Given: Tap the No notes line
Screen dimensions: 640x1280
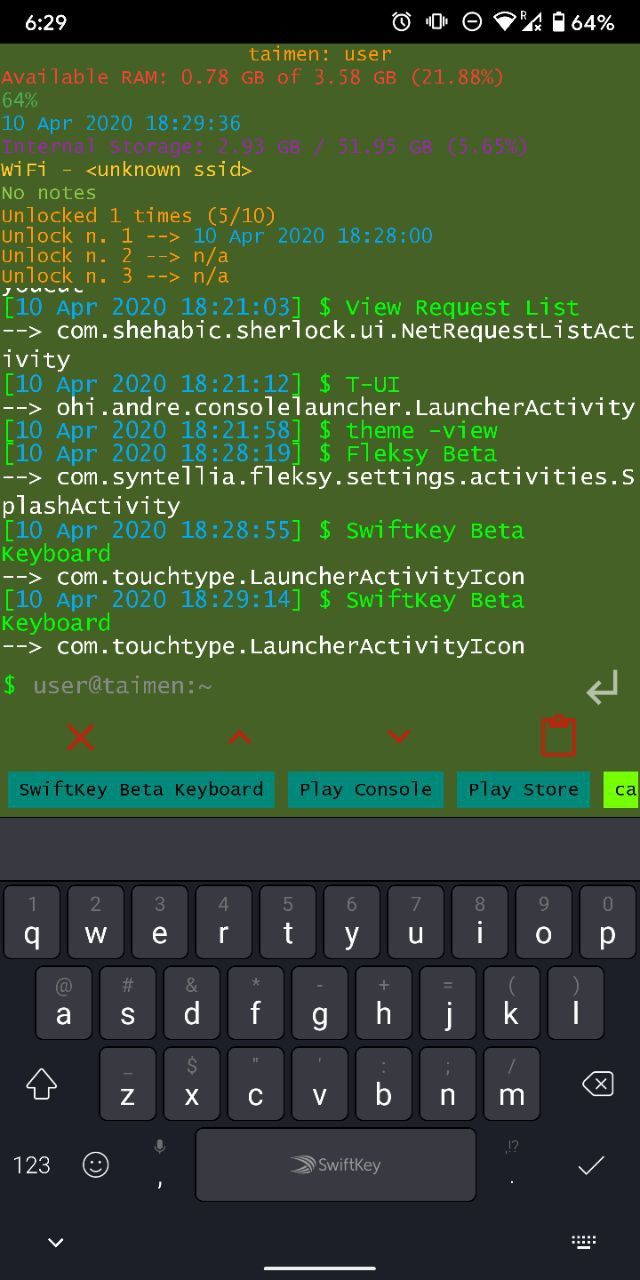Looking at the screenshot, I should 49,192.
